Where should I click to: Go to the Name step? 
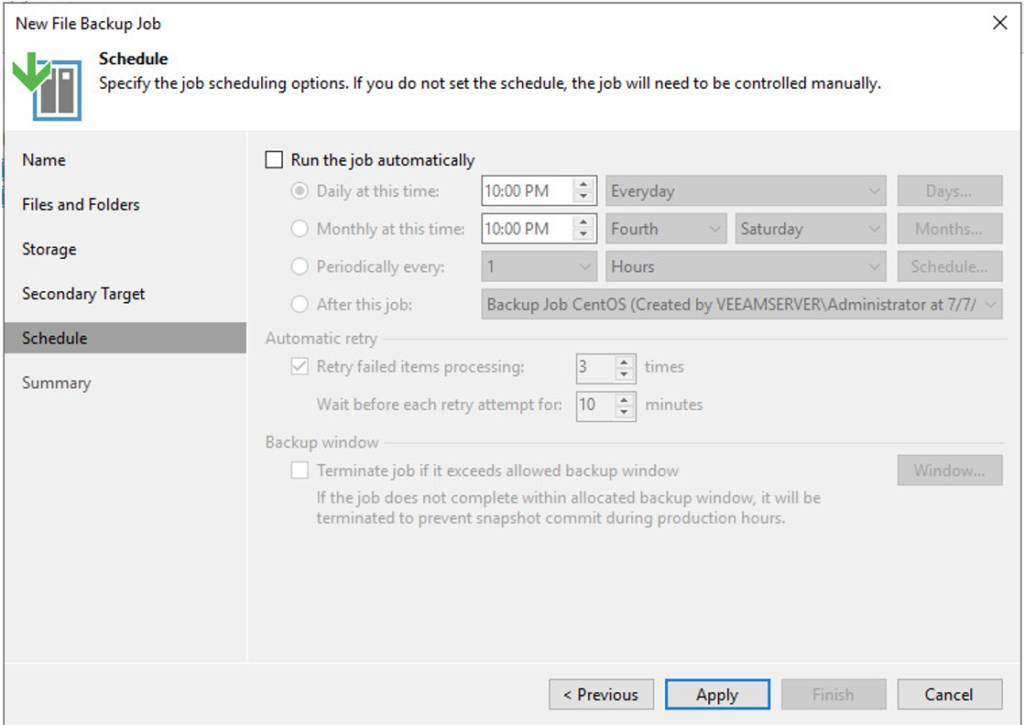click(44, 160)
